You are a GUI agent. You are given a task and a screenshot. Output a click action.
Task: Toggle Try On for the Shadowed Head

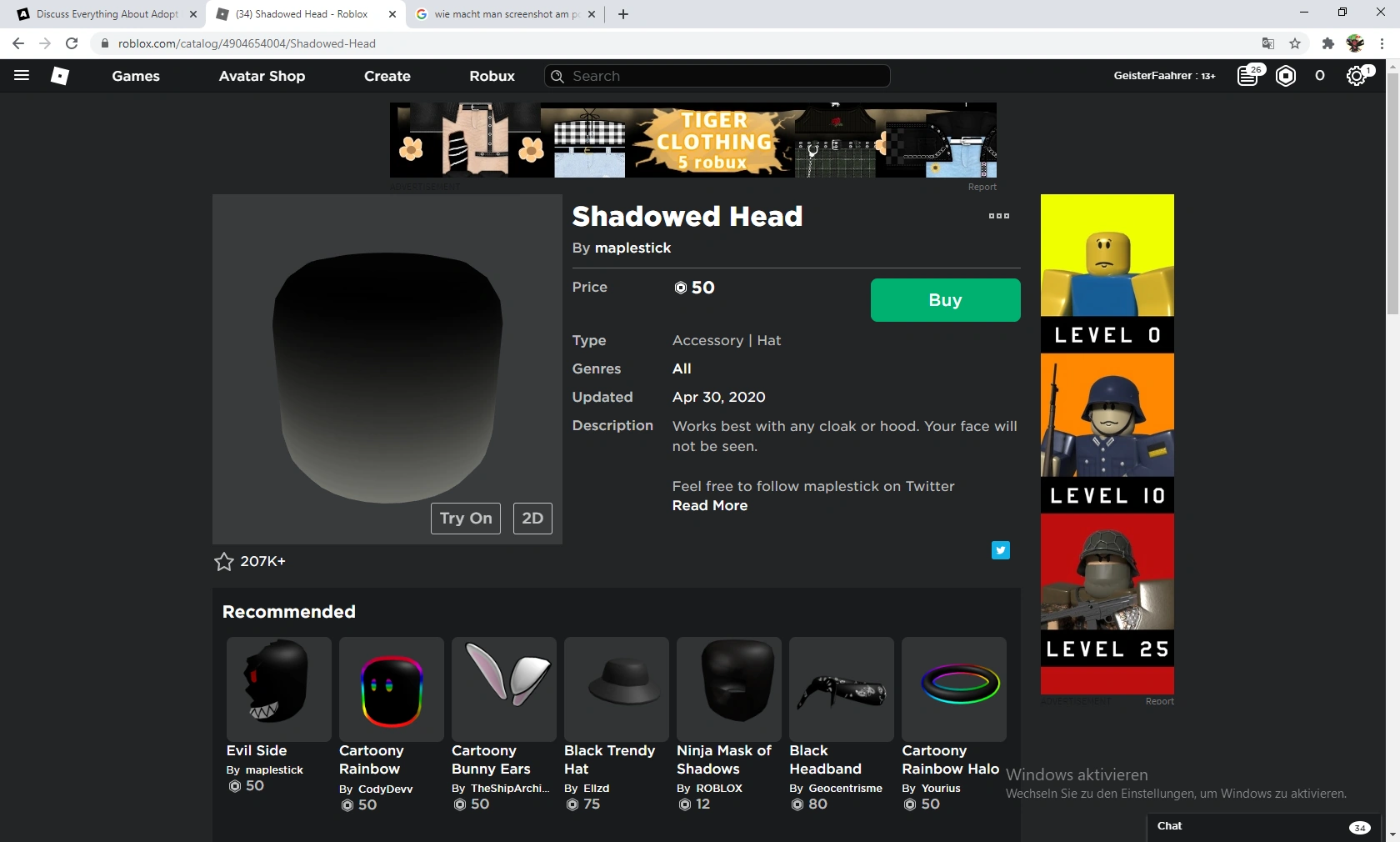click(464, 518)
